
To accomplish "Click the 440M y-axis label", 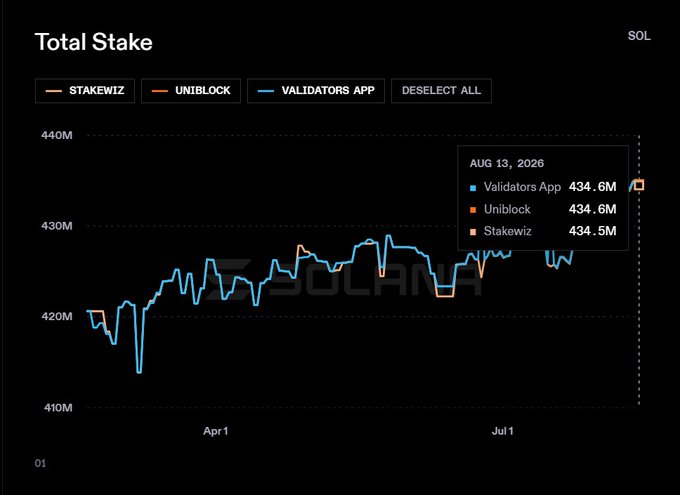I will (x=57, y=135).
